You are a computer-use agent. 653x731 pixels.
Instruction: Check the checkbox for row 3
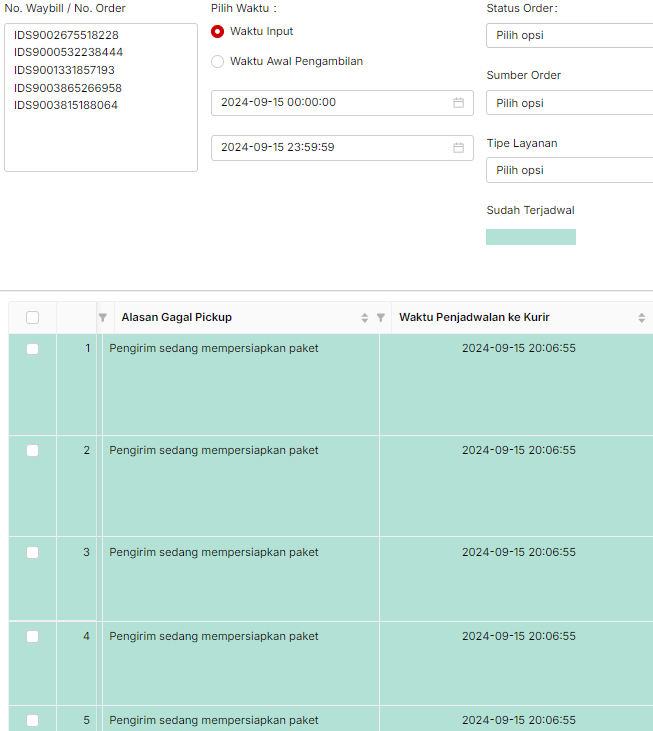tap(33, 552)
